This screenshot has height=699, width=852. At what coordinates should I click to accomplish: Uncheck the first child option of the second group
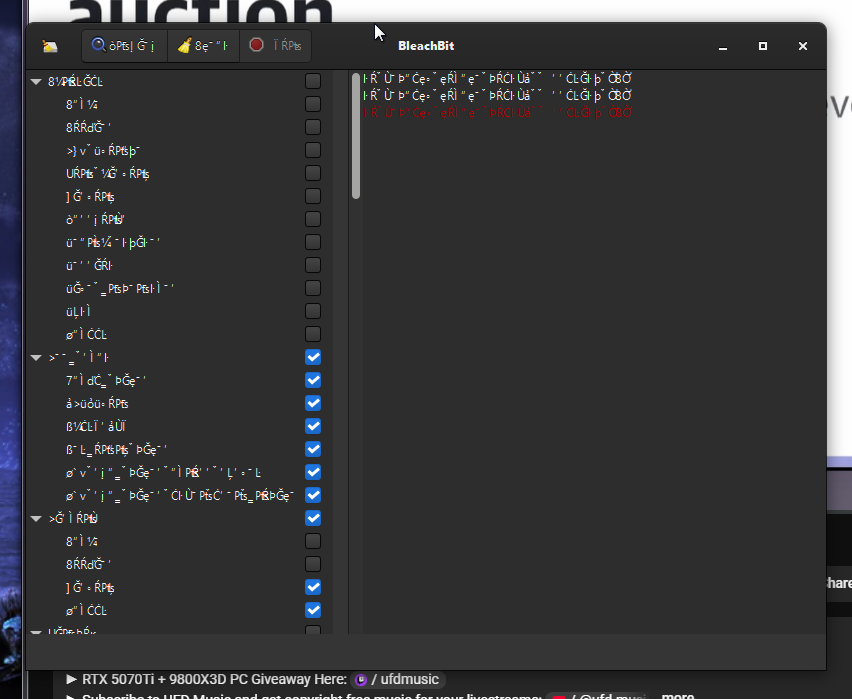(313, 380)
